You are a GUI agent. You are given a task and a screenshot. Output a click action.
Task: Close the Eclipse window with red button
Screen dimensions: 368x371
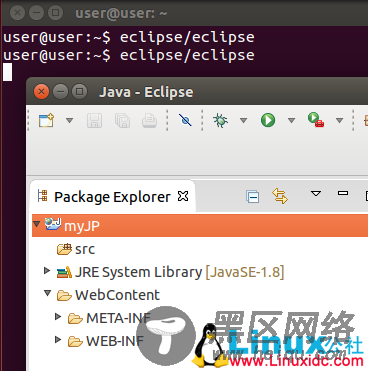tap(41, 92)
